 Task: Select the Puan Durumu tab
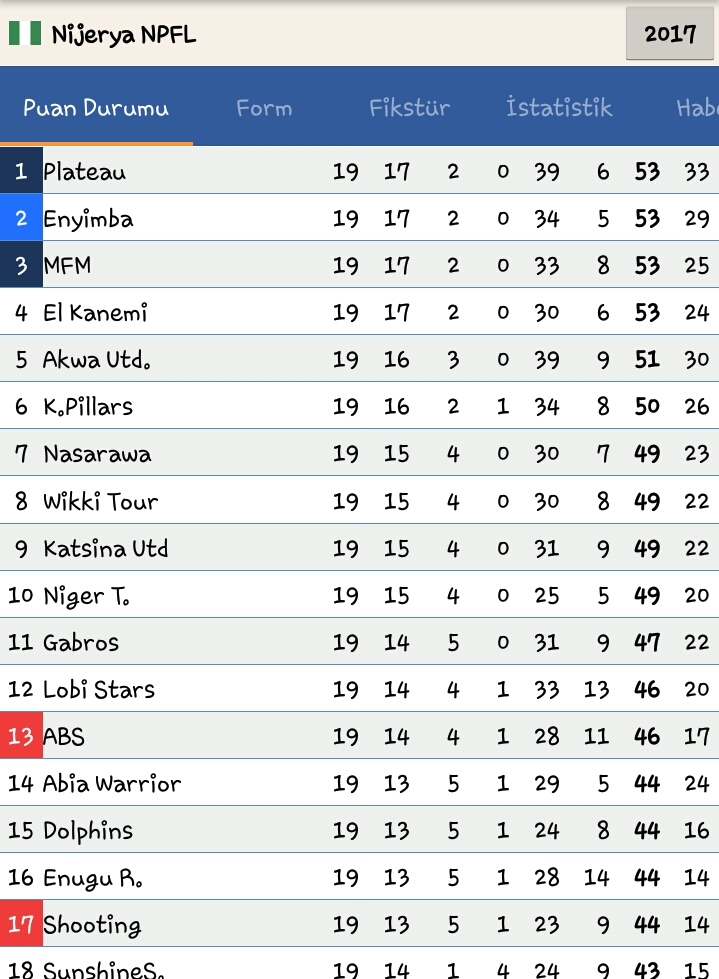pos(96,108)
